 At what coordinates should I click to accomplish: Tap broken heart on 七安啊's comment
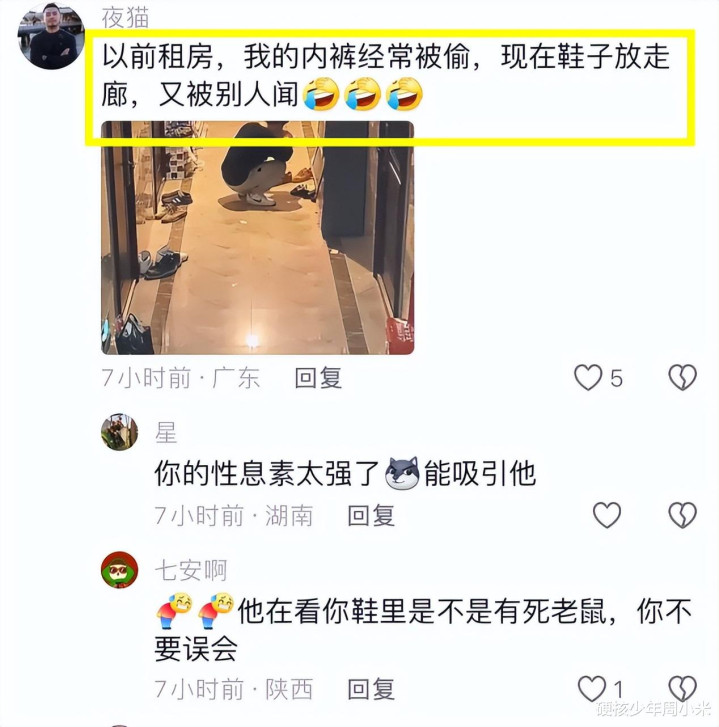pos(682,689)
